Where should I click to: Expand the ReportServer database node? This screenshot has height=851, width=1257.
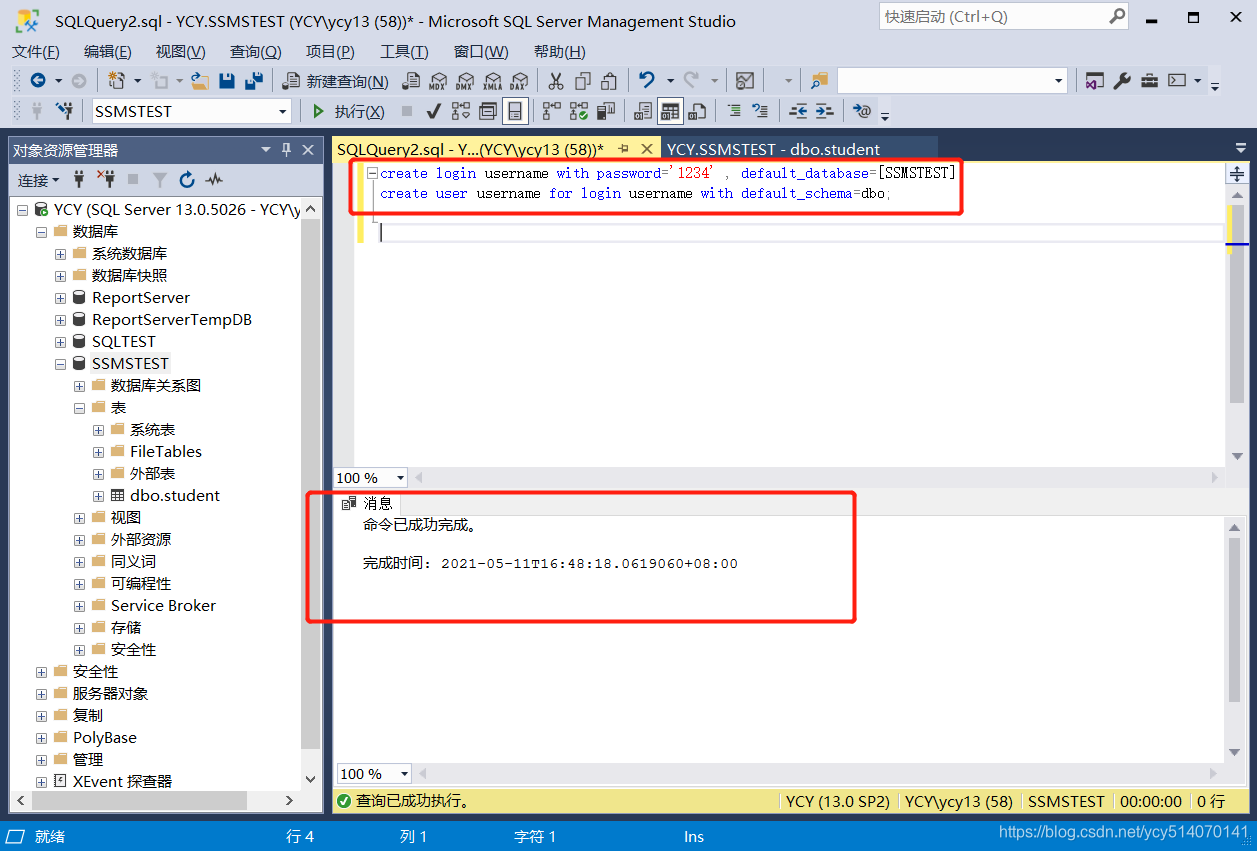[60, 298]
